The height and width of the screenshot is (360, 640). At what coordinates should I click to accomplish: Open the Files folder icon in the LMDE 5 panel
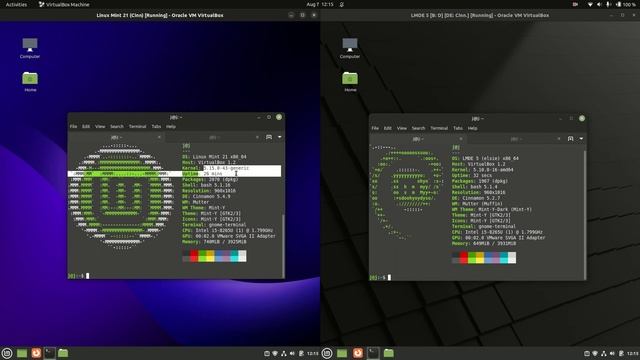(x=389, y=353)
